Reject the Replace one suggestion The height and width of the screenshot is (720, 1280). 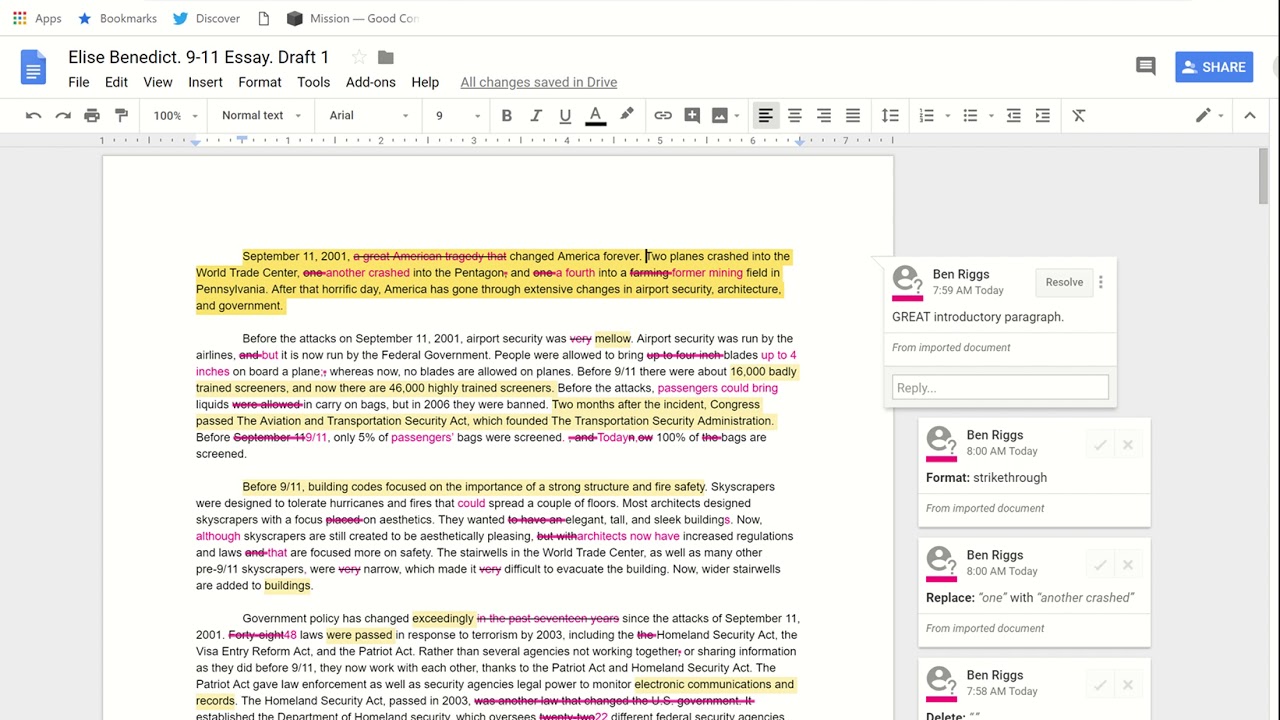pos(1128,565)
